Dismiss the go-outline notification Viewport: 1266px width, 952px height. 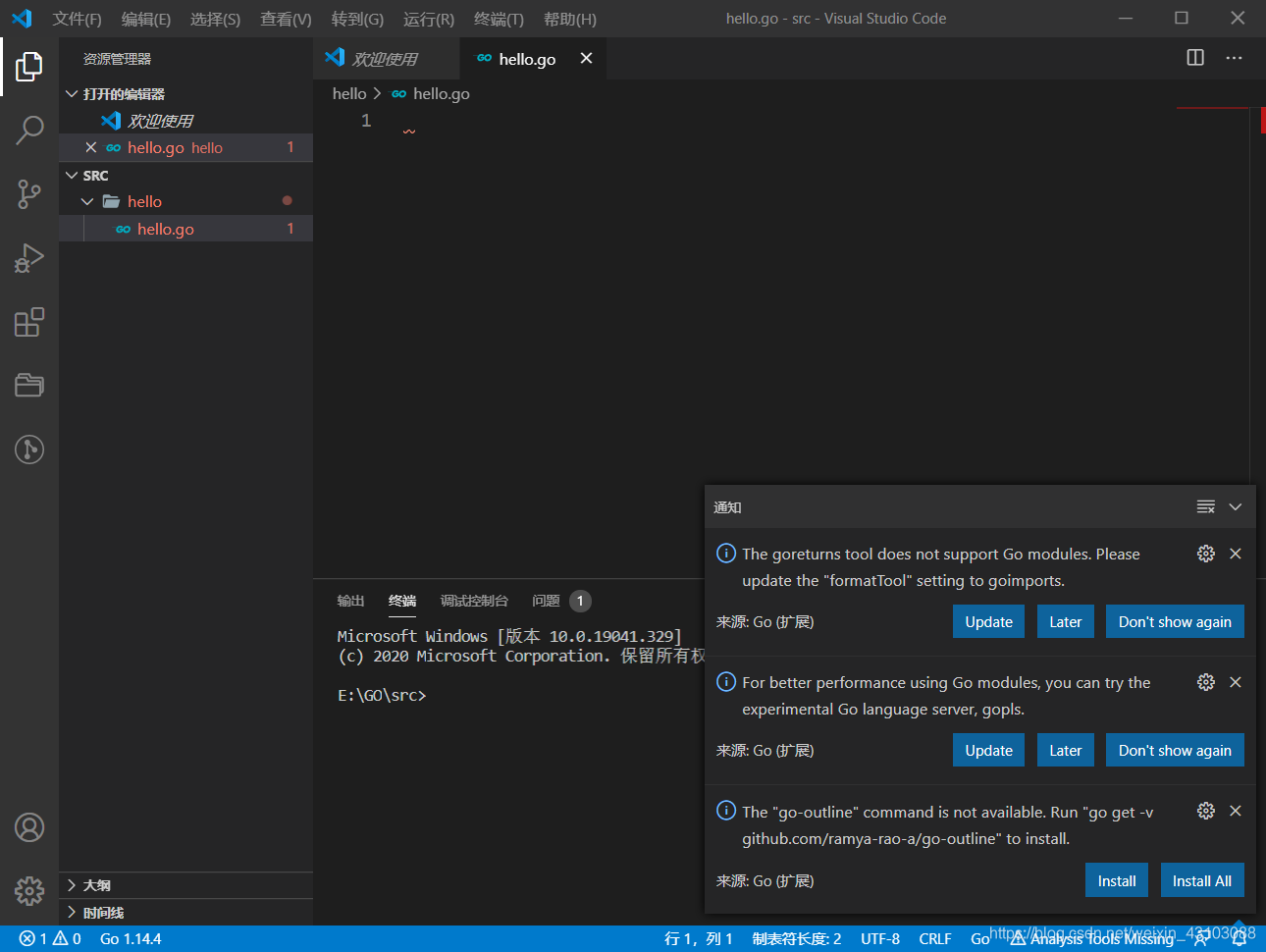tap(1236, 811)
